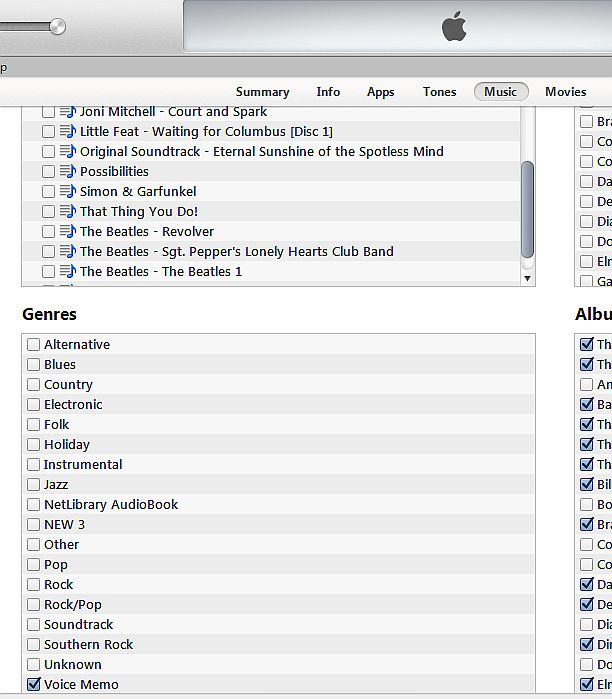612x699 pixels.
Task: Enable the Holiday genre
Action: [x=33, y=444]
